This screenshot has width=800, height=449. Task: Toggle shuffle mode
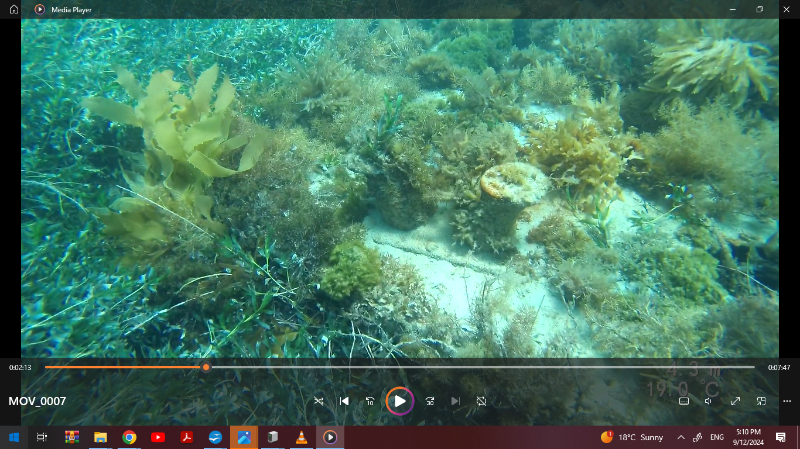tap(319, 401)
